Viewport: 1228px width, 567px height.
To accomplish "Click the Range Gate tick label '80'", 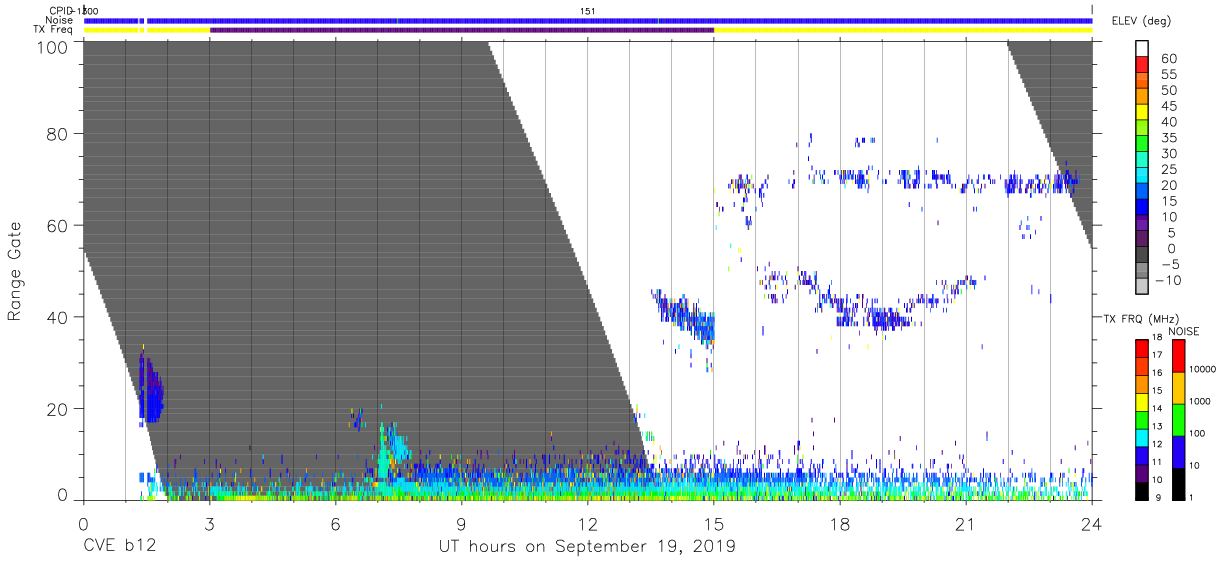I will click(x=57, y=134).
